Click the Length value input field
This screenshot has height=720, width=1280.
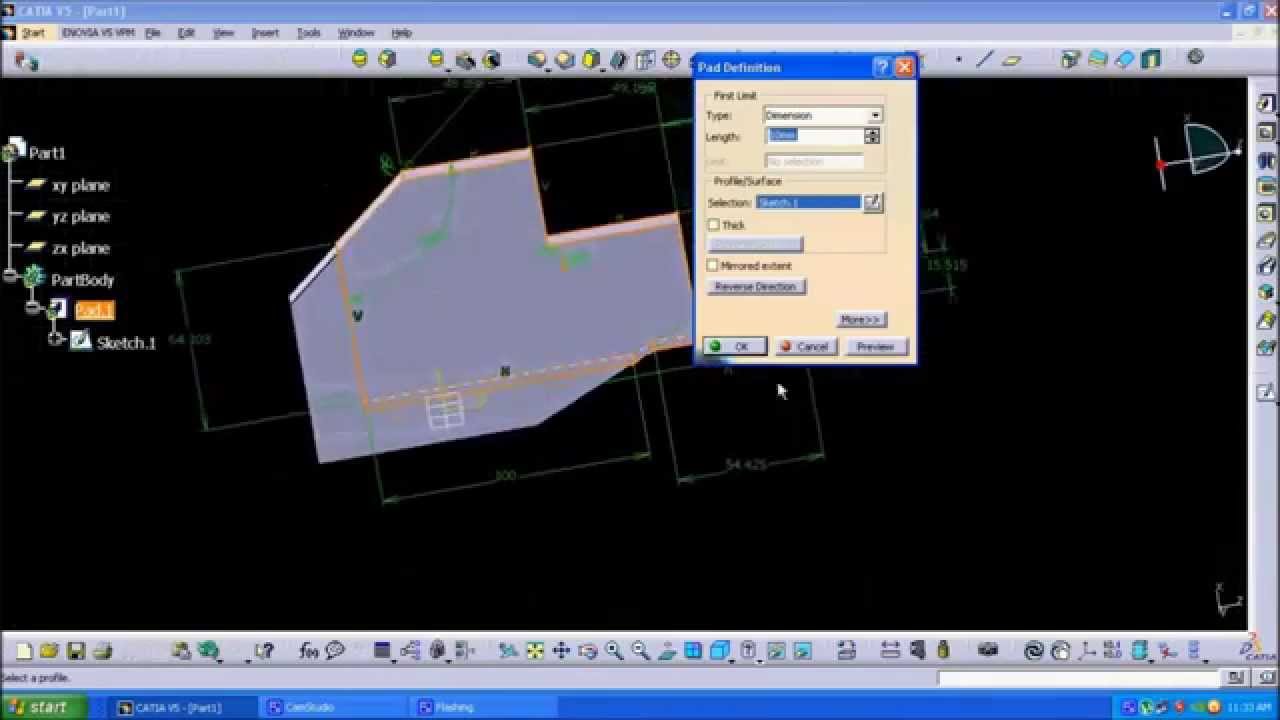[x=815, y=136]
